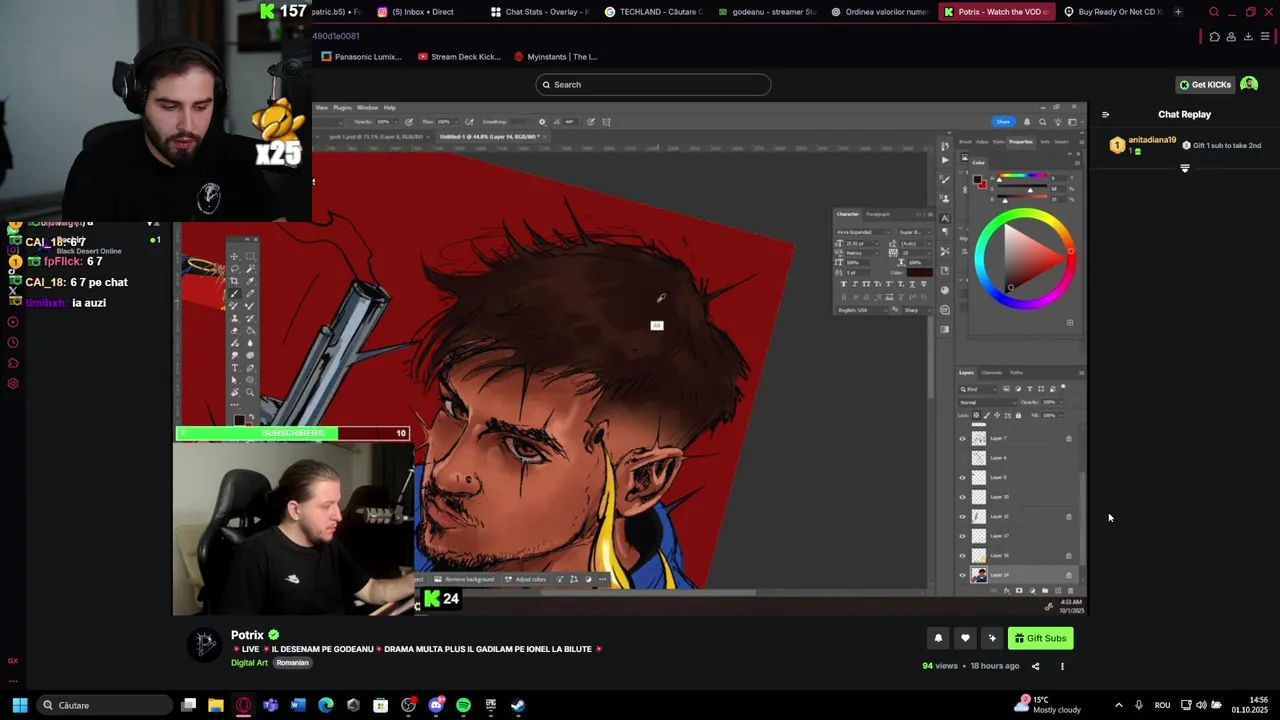Adjust the Hue slider in Color panel

point(1022,175)
